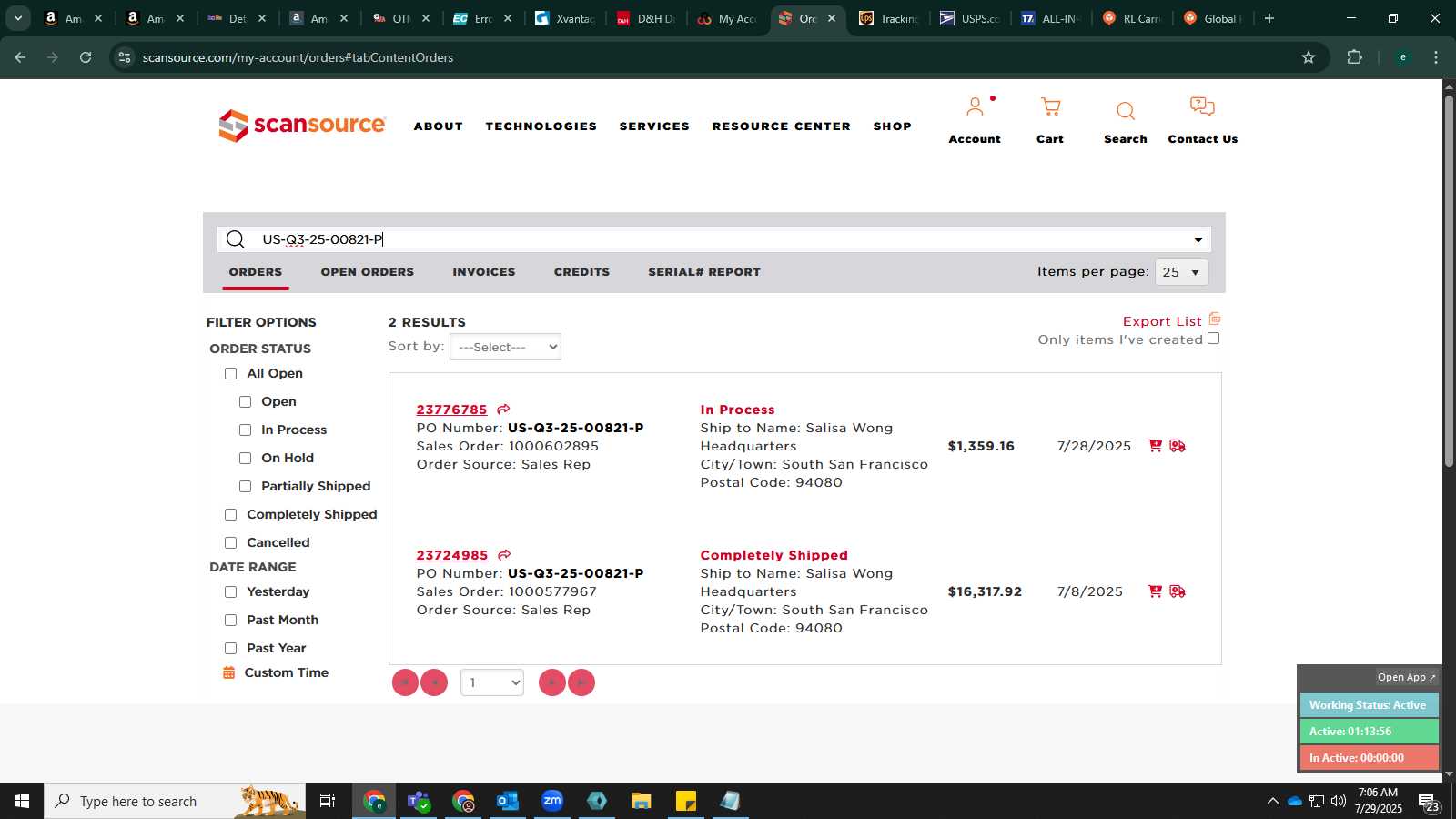Open the Items per page dropdown

[1181, 272]
